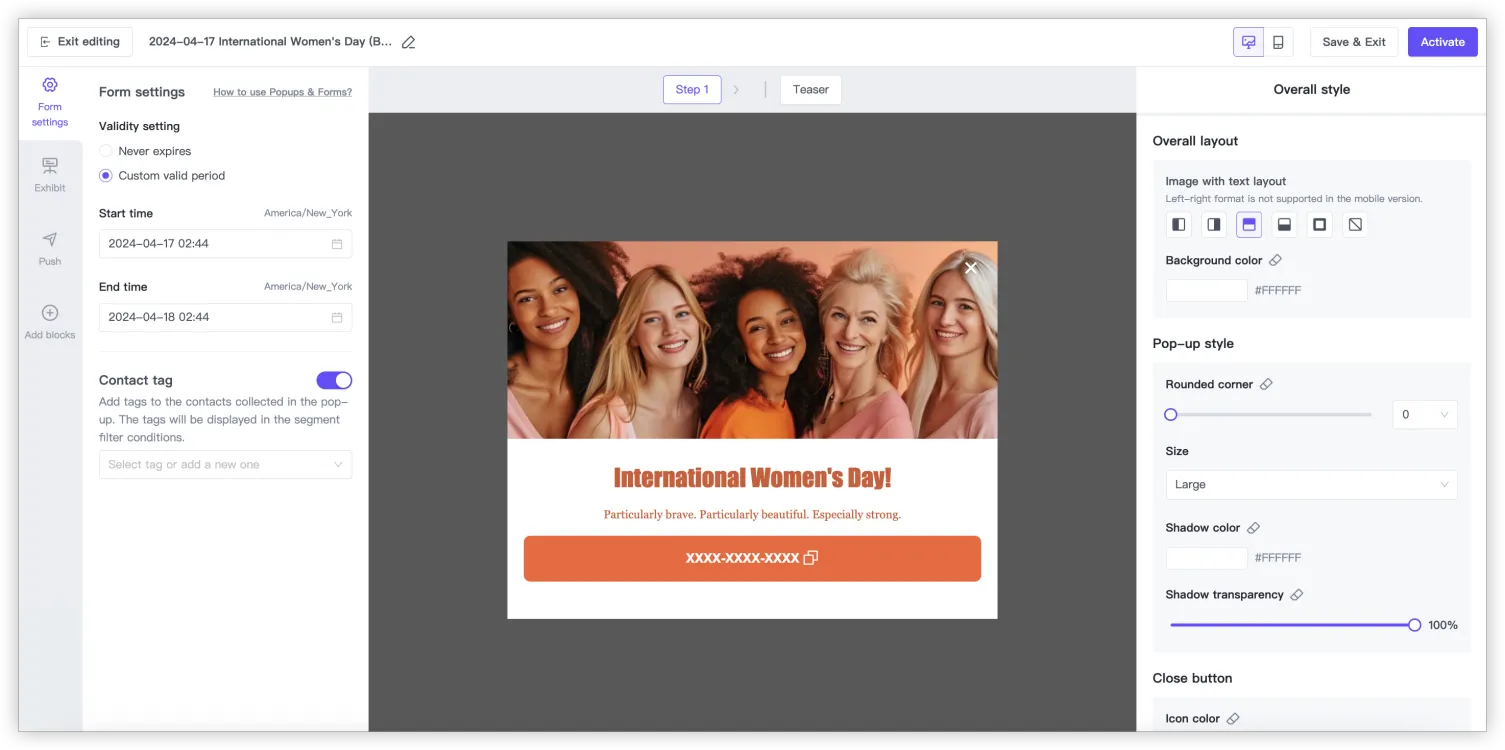The height and width of the screenshot is (750, 1505).
Task: Expand the rounded corner value dropdown
Action: [1424, 415]
